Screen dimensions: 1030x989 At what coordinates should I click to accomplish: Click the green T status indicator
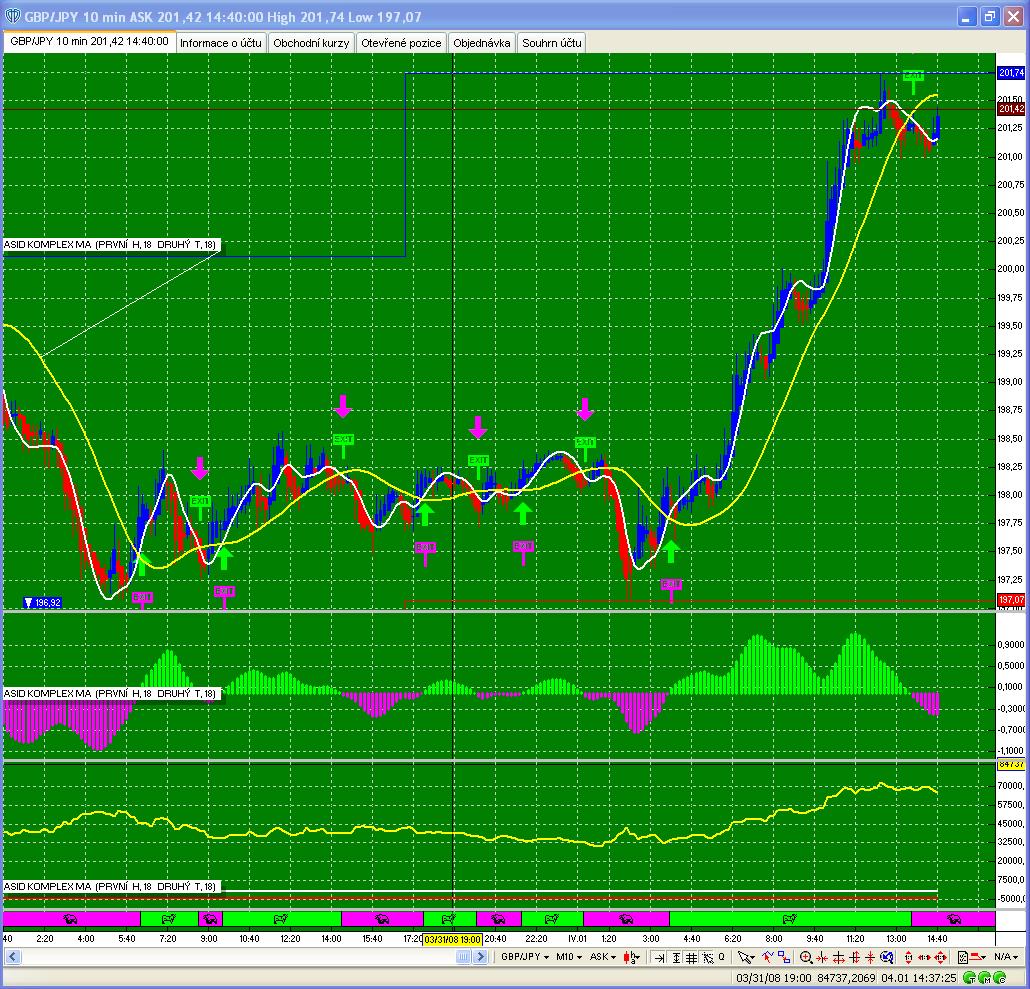(x=968, y=978)
